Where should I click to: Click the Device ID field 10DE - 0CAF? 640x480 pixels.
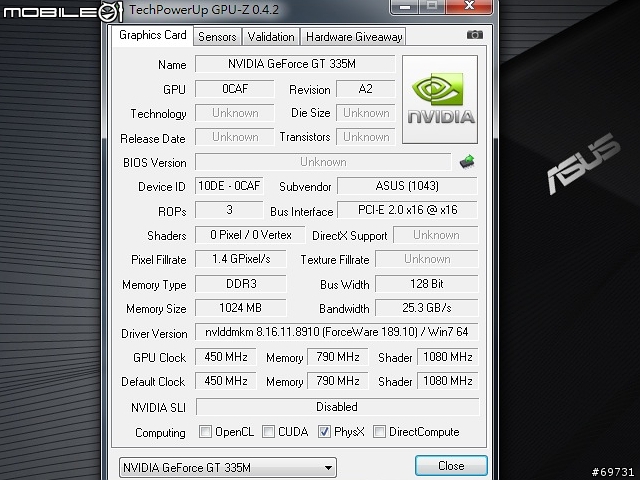(x=229, y=186)
